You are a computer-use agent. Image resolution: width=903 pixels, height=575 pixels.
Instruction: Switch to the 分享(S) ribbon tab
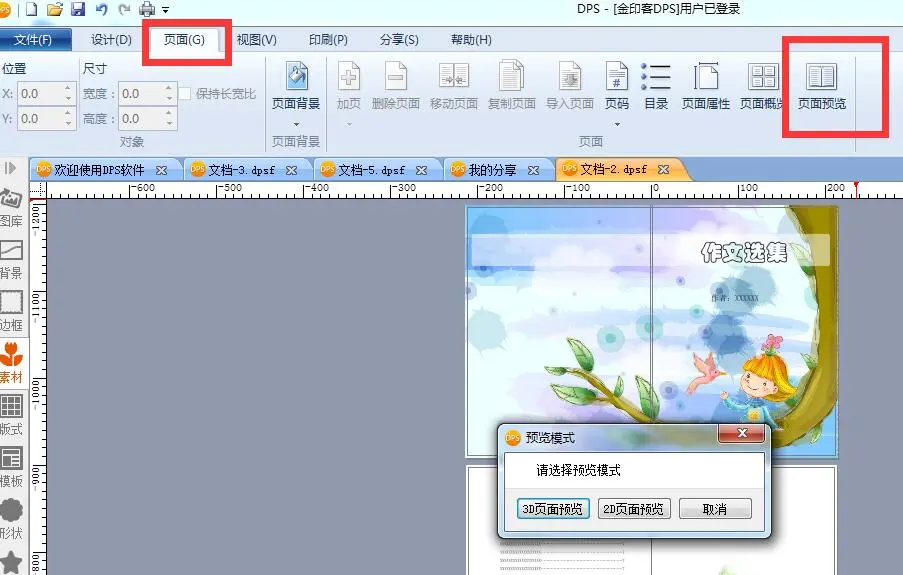pyautogui.click(x=399, y=40)
